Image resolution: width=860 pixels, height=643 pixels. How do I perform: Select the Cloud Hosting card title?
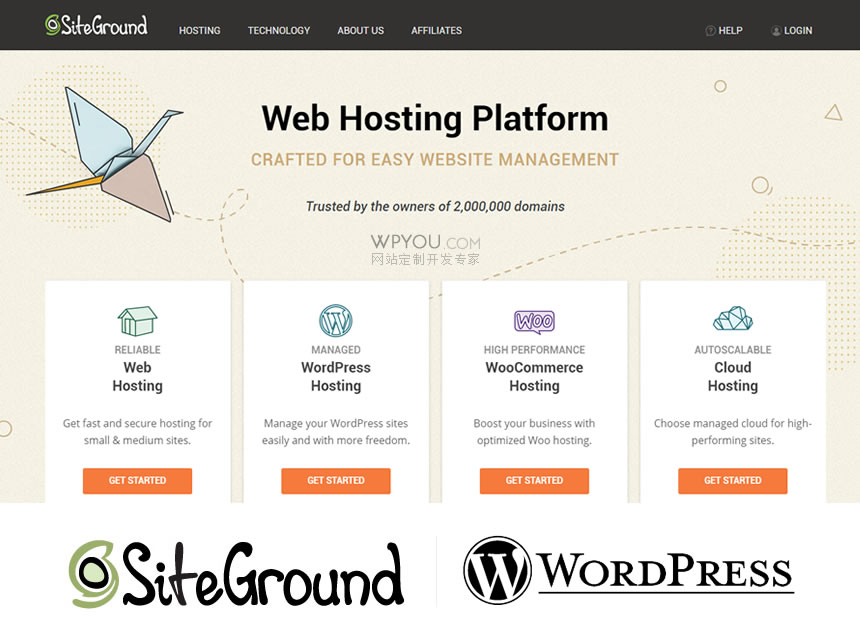tap(733, 376)
